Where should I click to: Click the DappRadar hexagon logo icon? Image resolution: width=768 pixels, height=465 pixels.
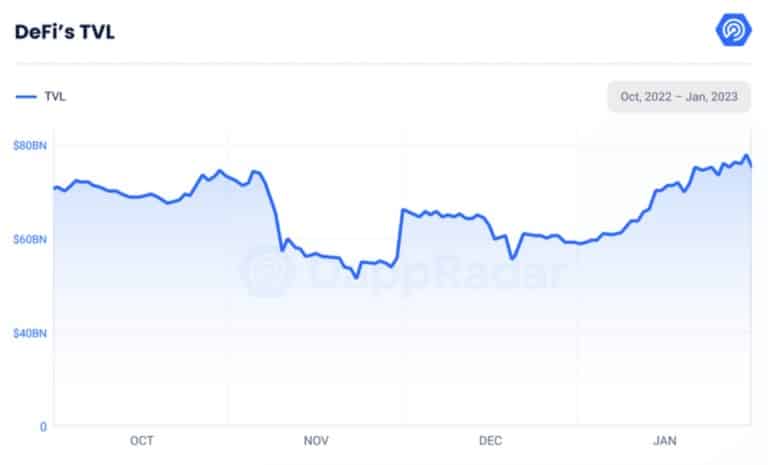(733, 30)
